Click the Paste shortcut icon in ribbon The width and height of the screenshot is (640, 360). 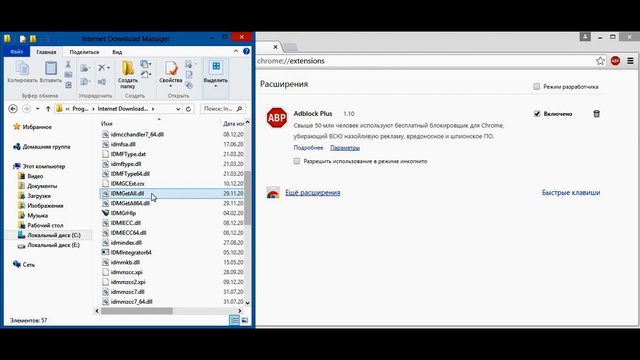pyautogui.click(x=68, y=84)
